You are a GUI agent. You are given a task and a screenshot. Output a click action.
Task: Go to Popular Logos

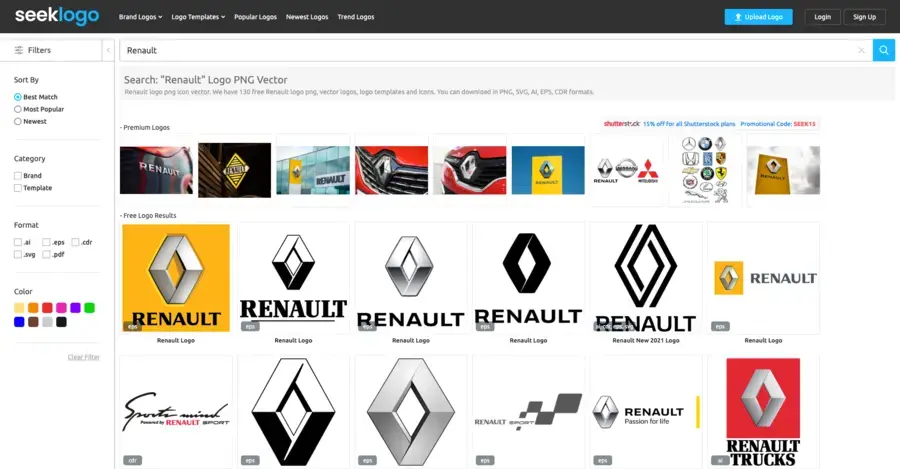(255, 17)
